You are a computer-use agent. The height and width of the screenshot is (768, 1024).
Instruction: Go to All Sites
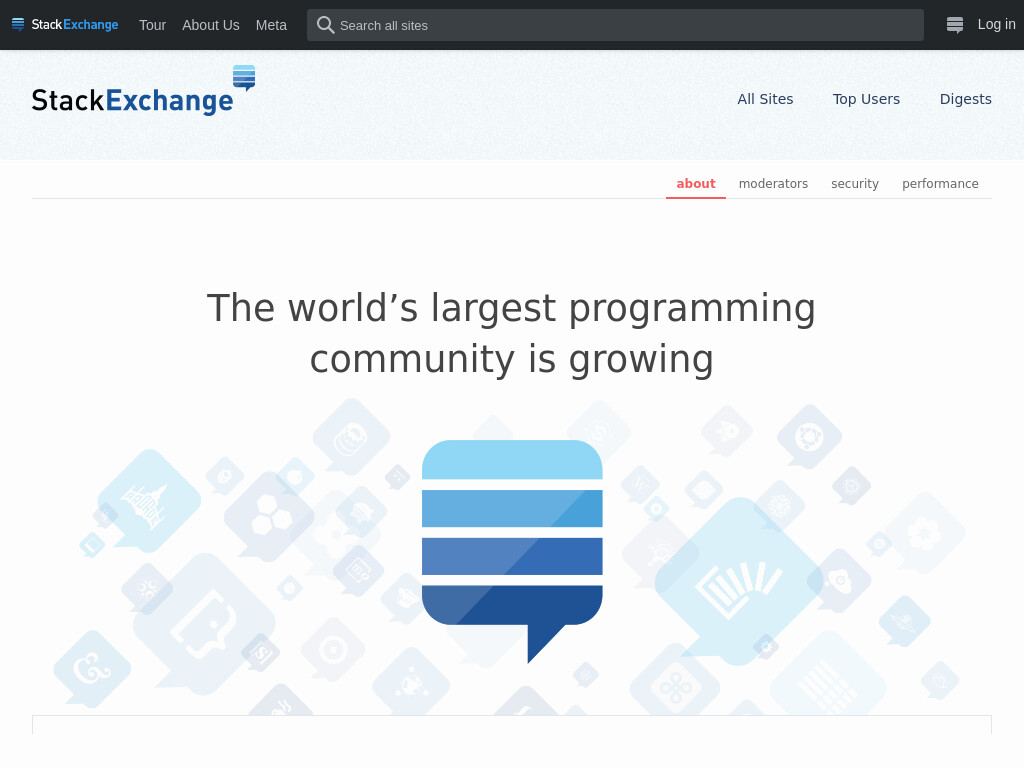tap(765, 99)
